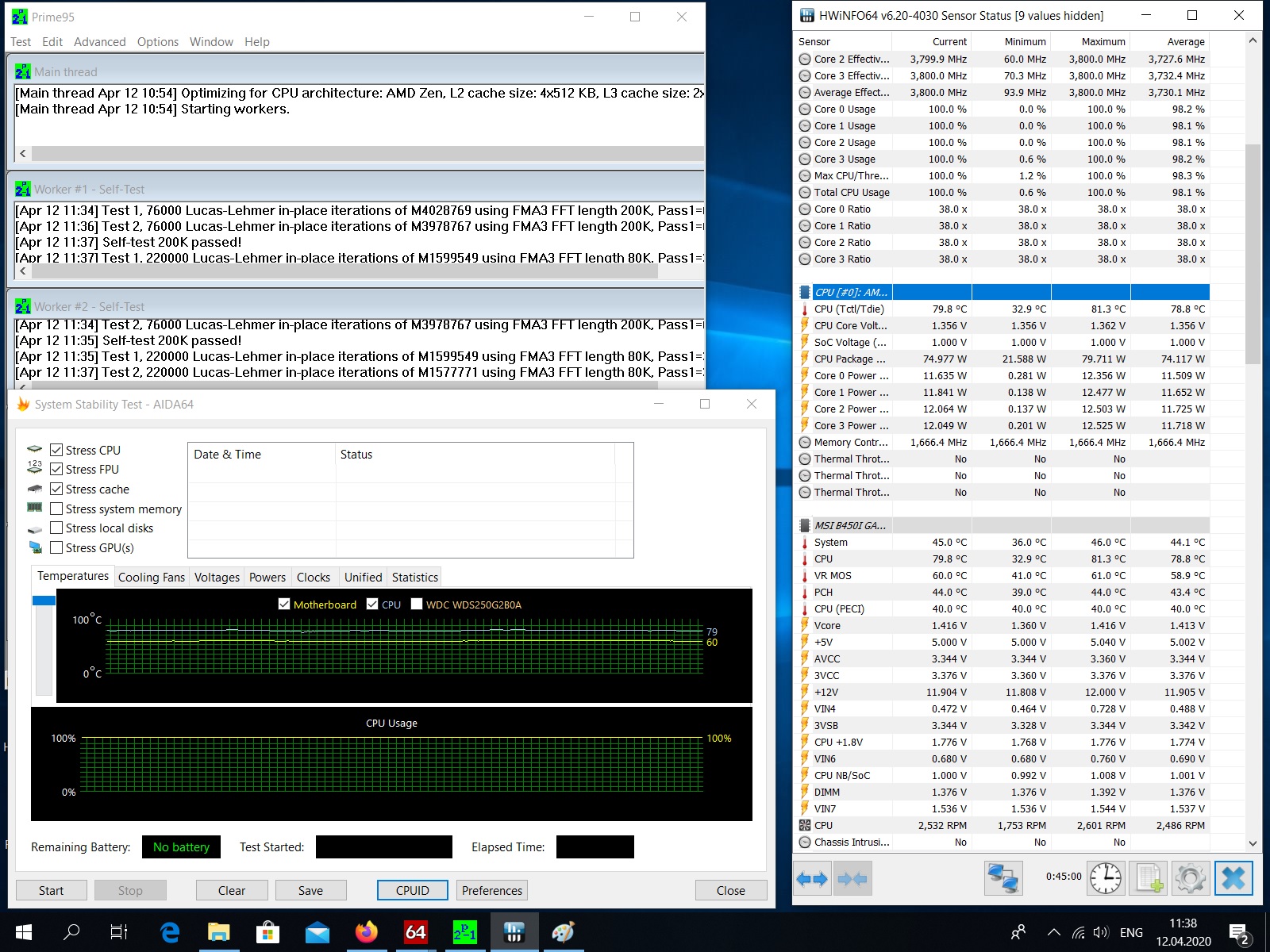
Task: Click Worker #1 horizontal scrollbar thumb
Action: click(x=344, y=271)
